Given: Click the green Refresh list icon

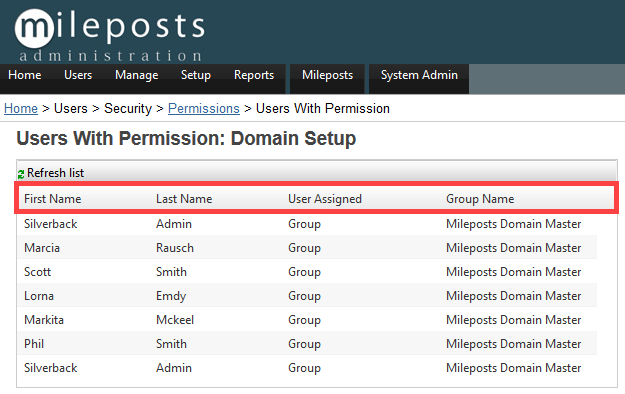Looking at the screenshot, I should [x=21, y=174].
